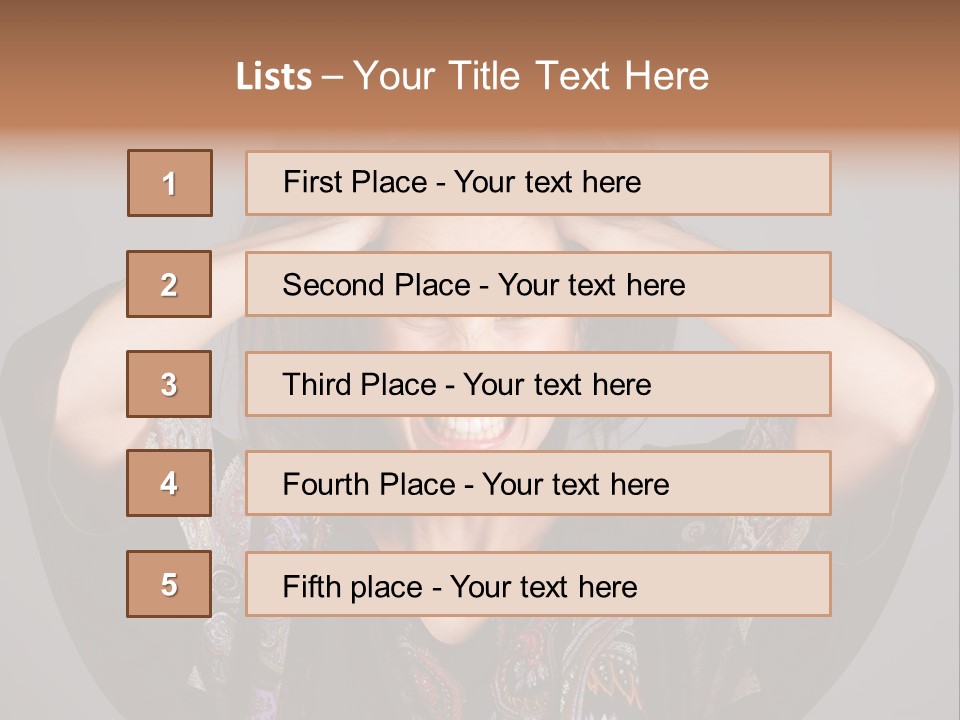Image resolution: width=960 pixels, height=720 pixels.
Task: Click the bold word "Lists" in title
Action: click(274, 77)
